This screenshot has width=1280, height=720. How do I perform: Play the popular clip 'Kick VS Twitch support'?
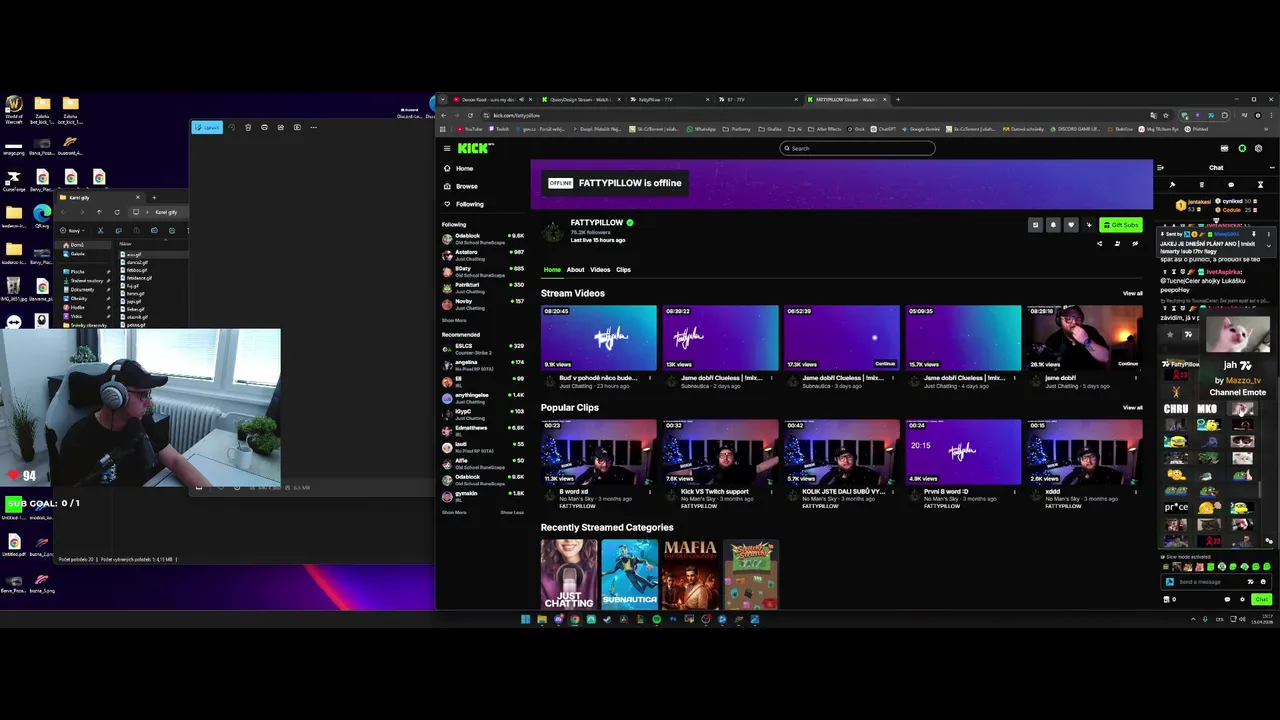720,452
